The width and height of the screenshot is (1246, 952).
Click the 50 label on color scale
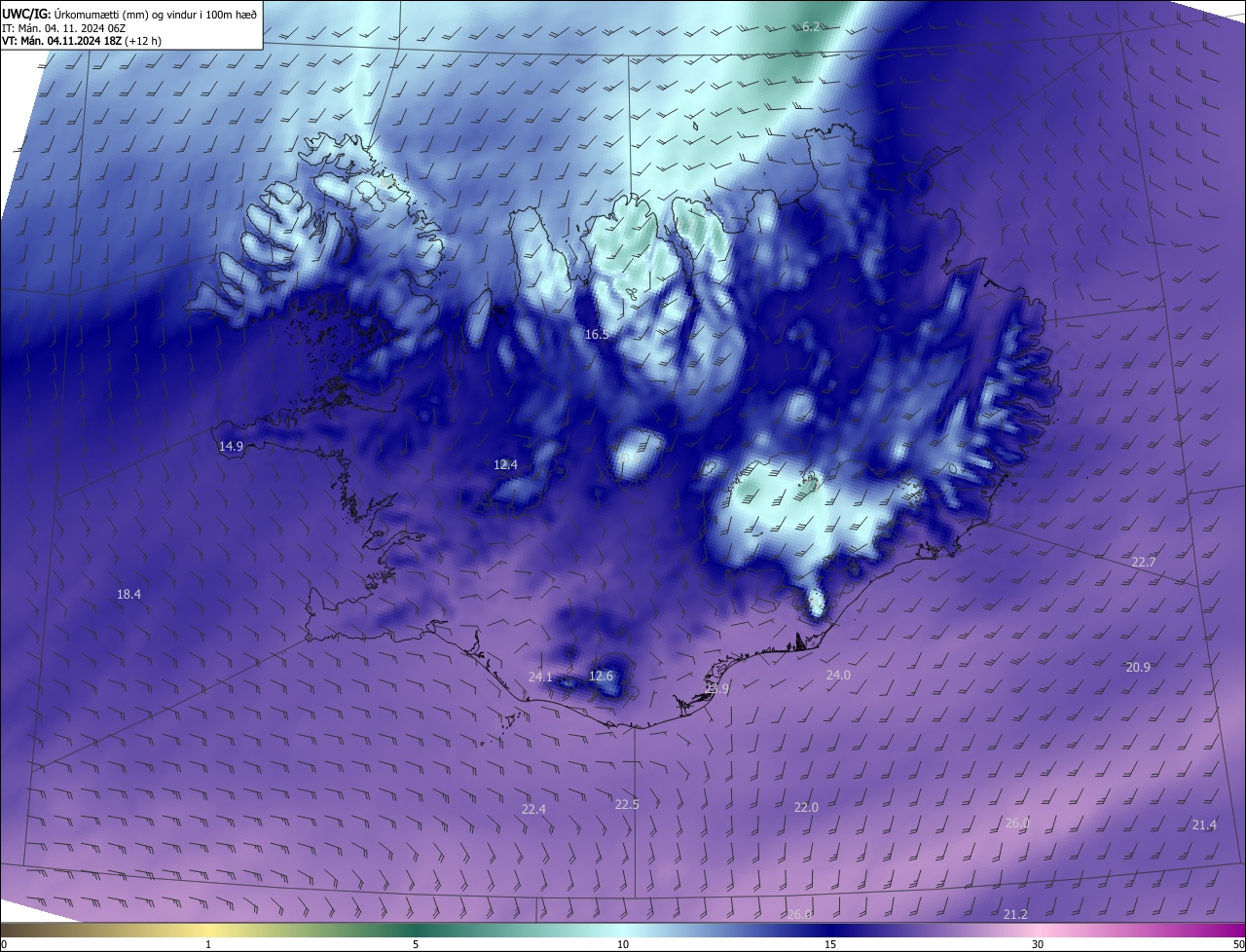point(1239,944)
